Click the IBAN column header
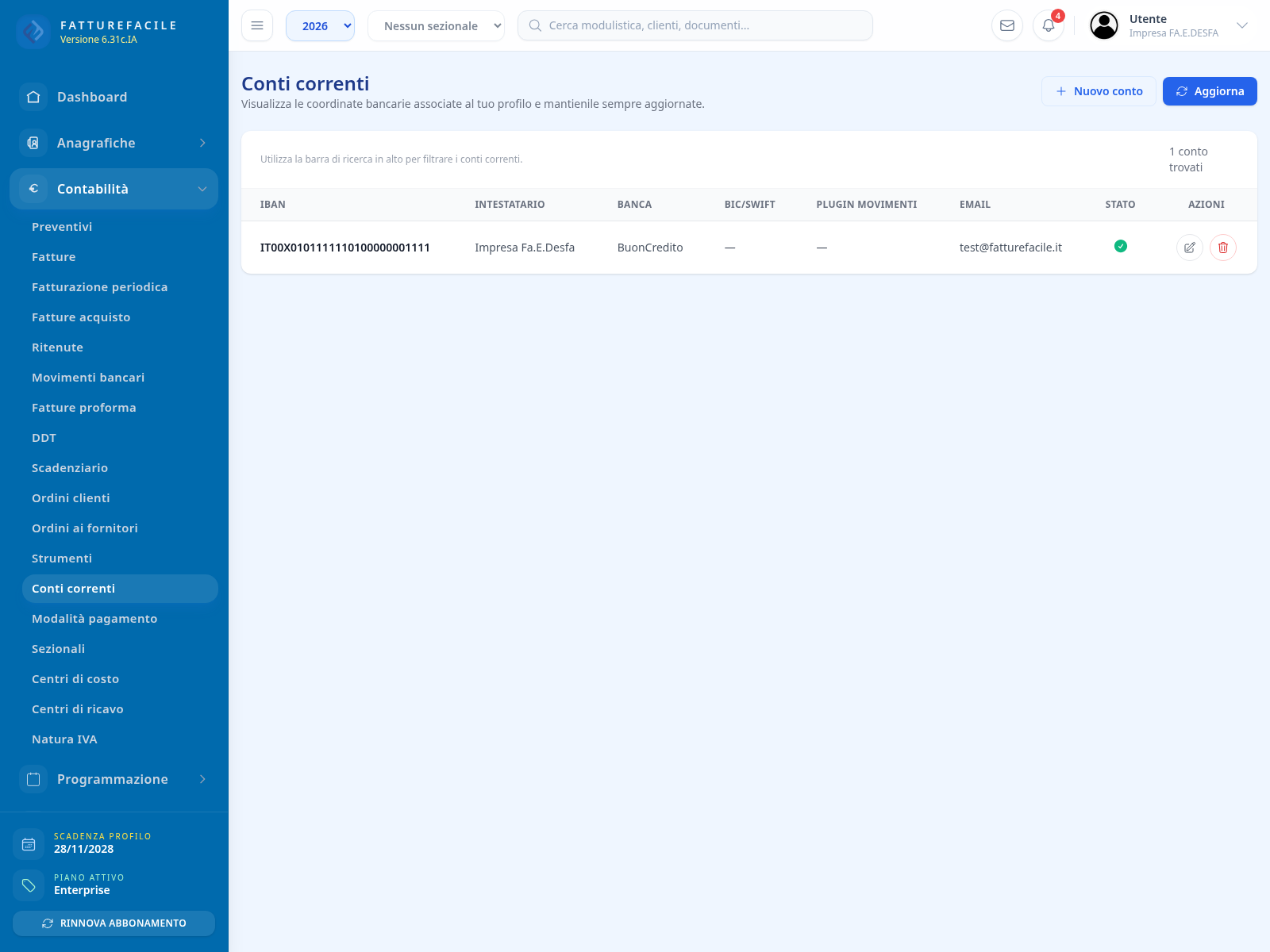The width and height of the screenshot is (1270, 952). click(x=273, y=205)
